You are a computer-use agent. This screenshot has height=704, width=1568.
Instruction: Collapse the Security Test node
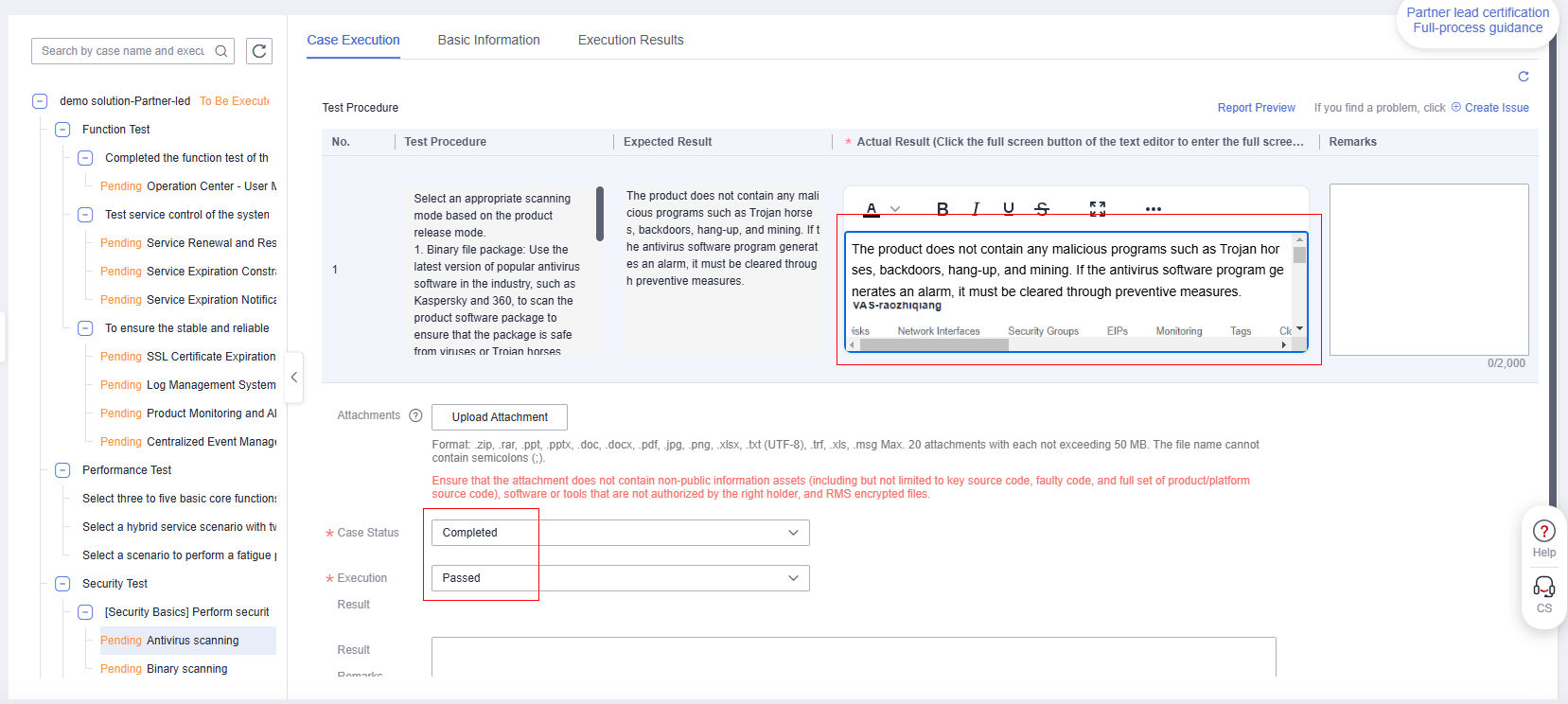62,584
